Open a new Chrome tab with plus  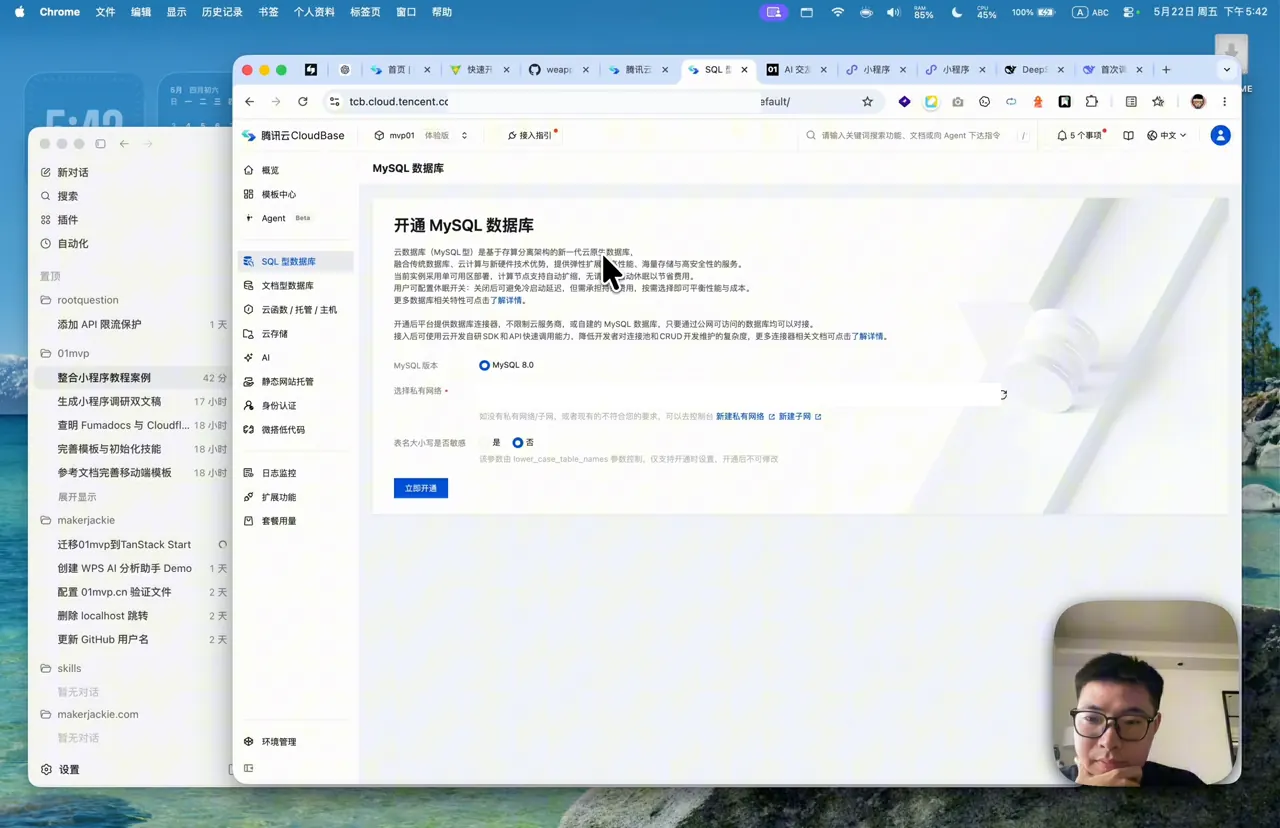click(1166, 70)
